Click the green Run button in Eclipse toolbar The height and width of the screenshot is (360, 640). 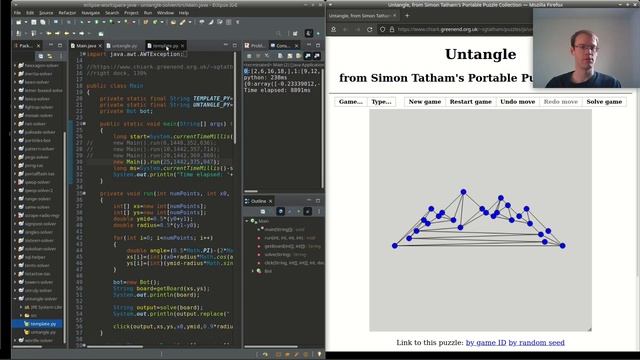point(97,22)
